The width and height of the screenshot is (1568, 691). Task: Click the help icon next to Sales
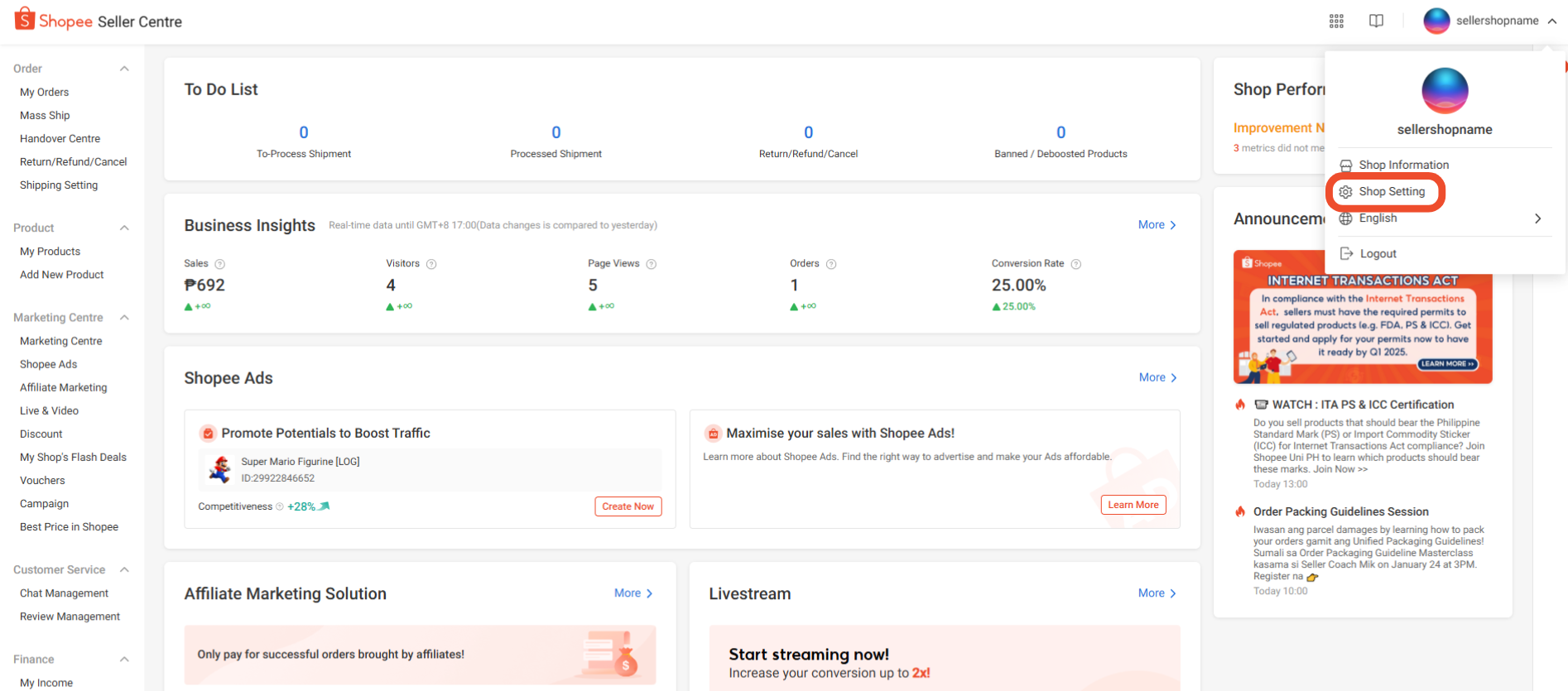(x=220, y=264)
